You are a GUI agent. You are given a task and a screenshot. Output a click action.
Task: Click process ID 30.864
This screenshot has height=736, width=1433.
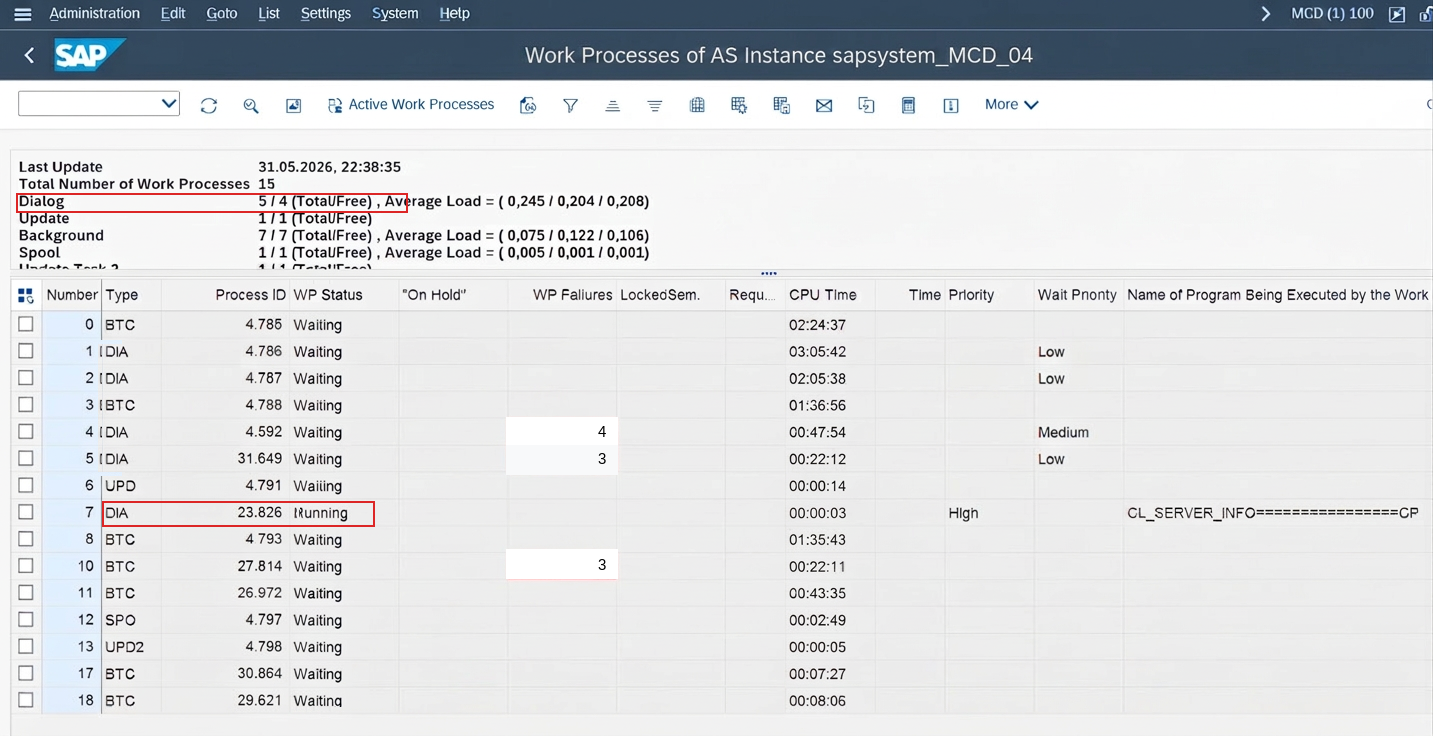point(226,674)
